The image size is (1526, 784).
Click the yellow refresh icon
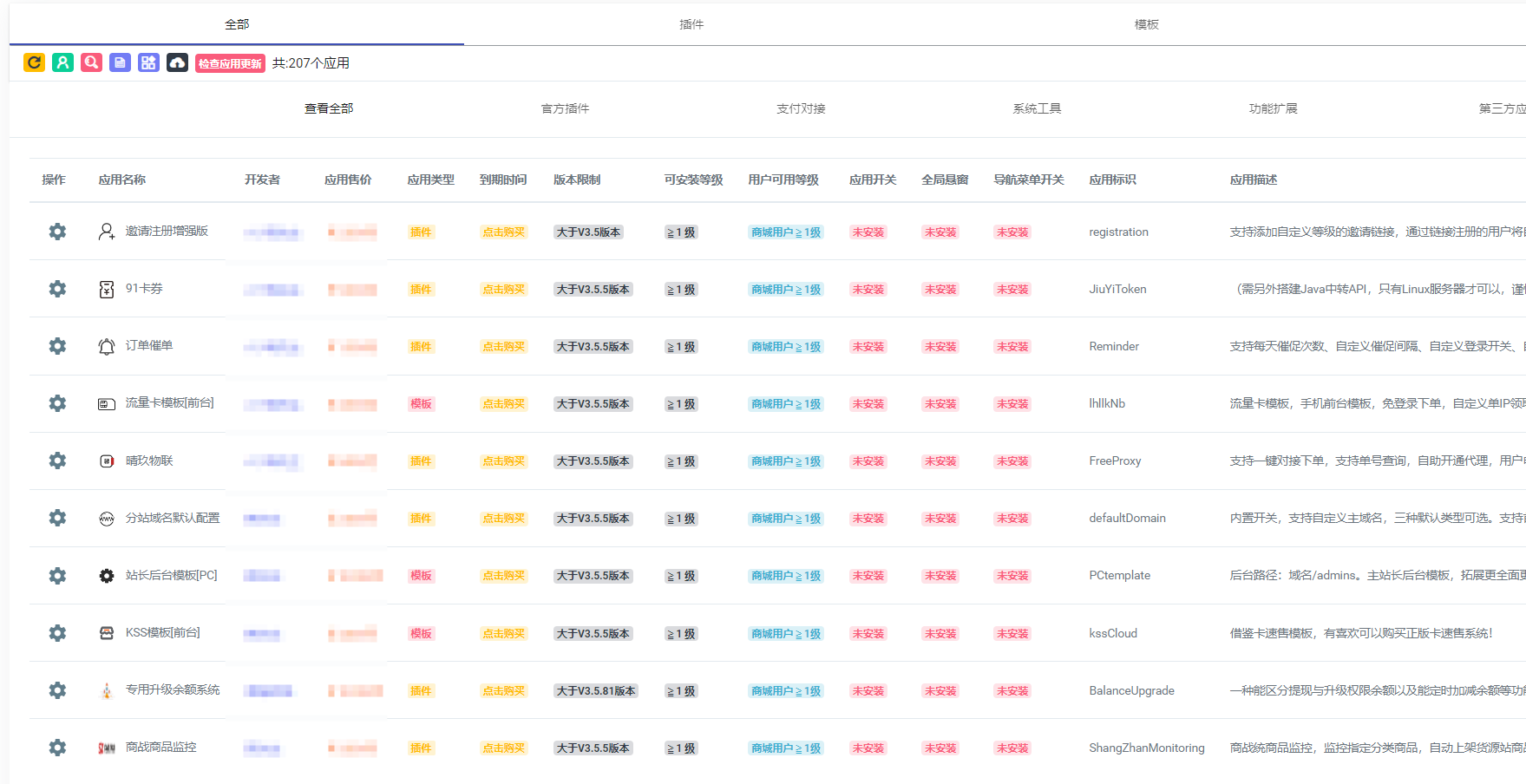tap(34, 62)
